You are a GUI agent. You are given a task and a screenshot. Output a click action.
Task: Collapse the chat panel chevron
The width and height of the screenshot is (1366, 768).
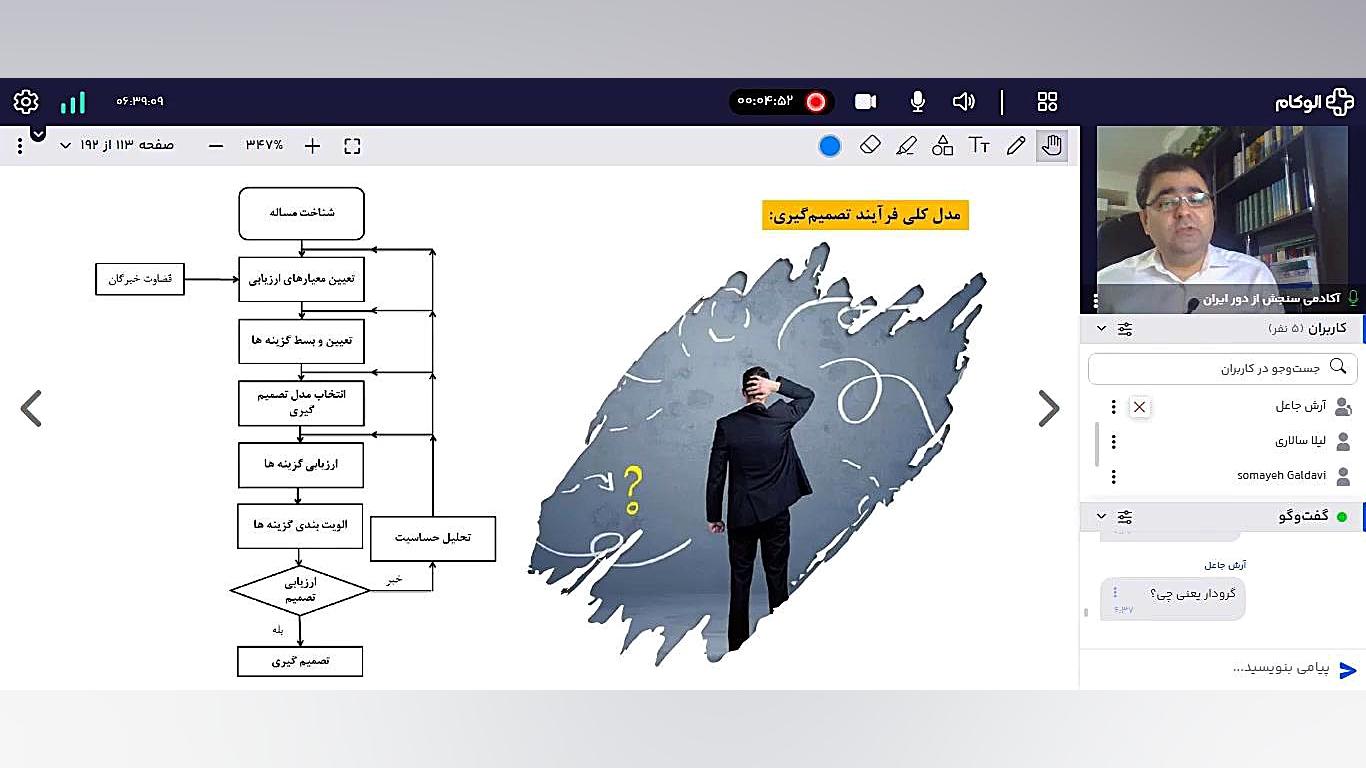tap(1102, 516)
